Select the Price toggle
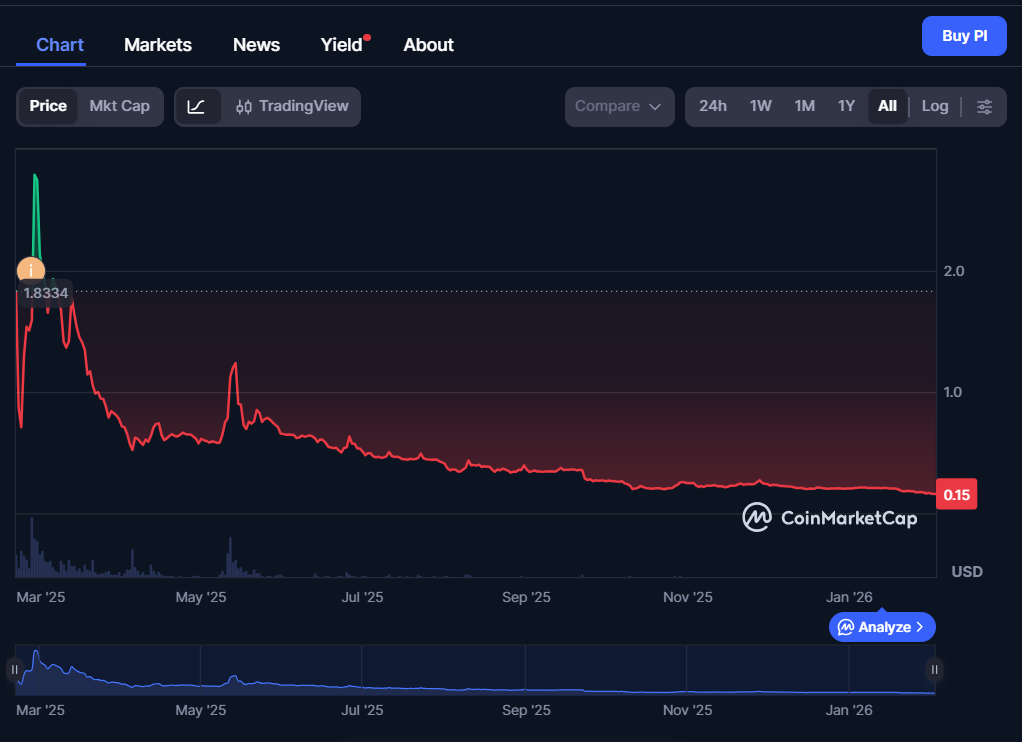 coord(48,105)
